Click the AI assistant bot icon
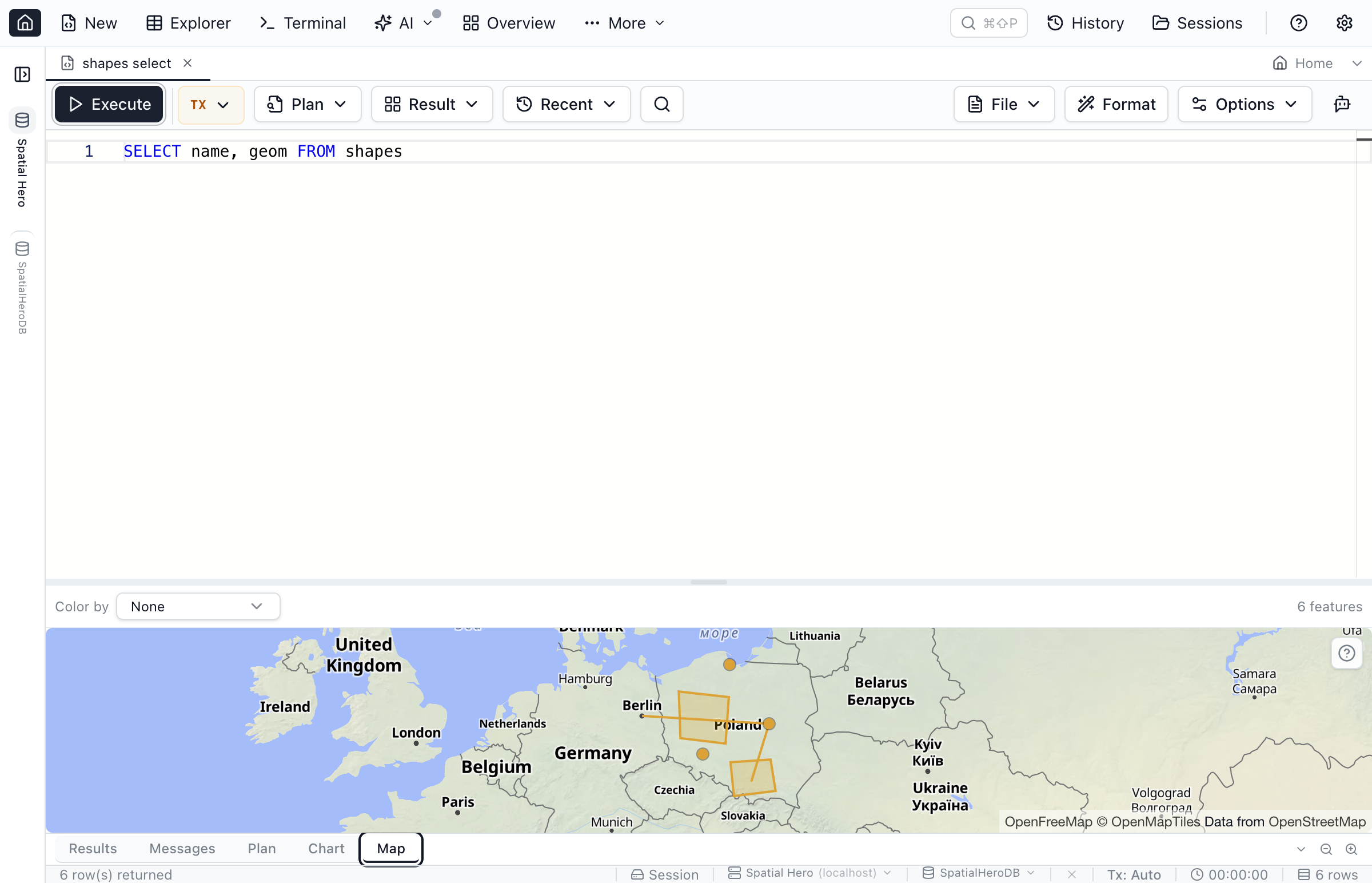The width and height of the screenshot is (1372, 883). (x=1342, y=104)
